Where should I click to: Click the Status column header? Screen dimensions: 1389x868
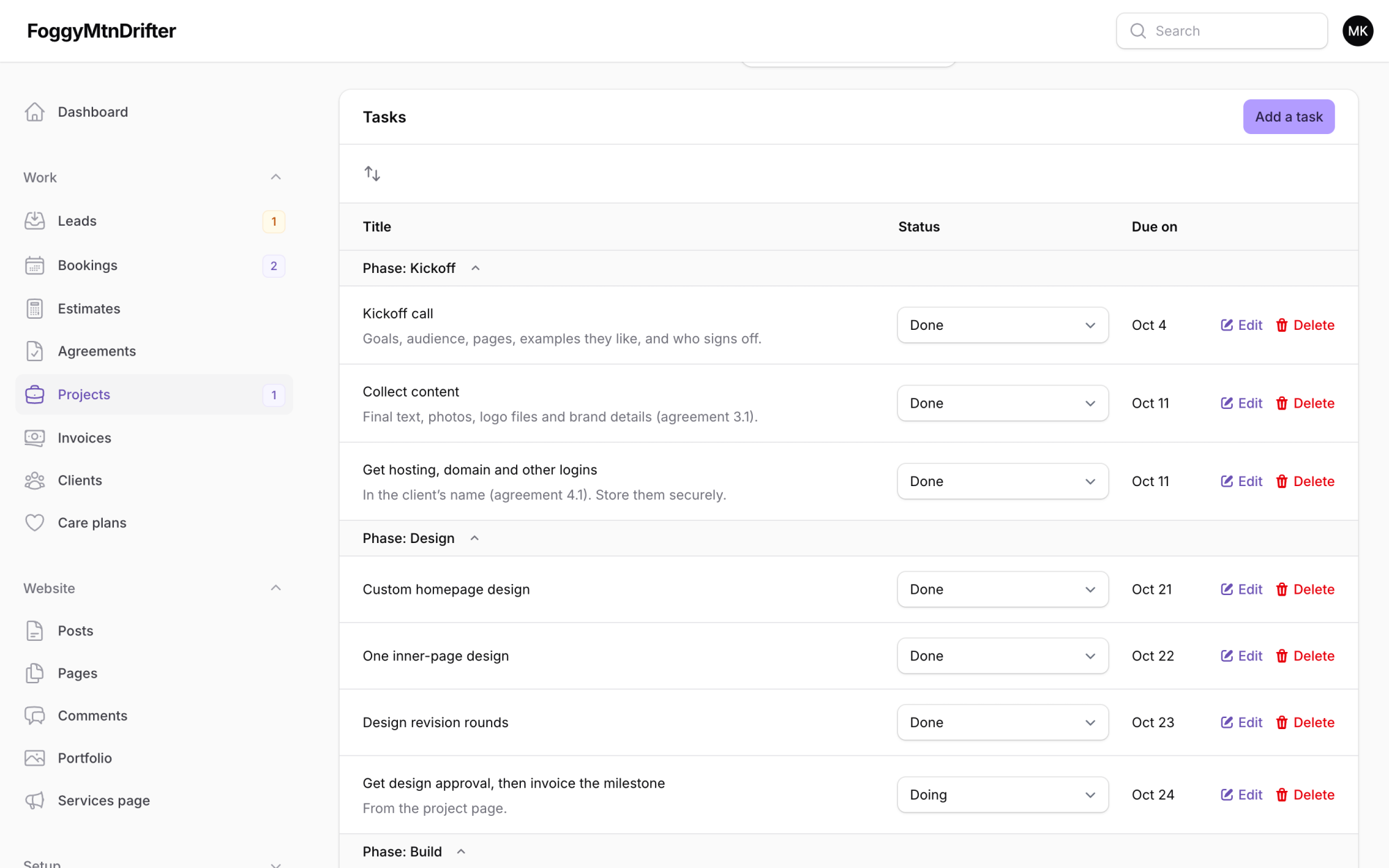pos(919,226)
